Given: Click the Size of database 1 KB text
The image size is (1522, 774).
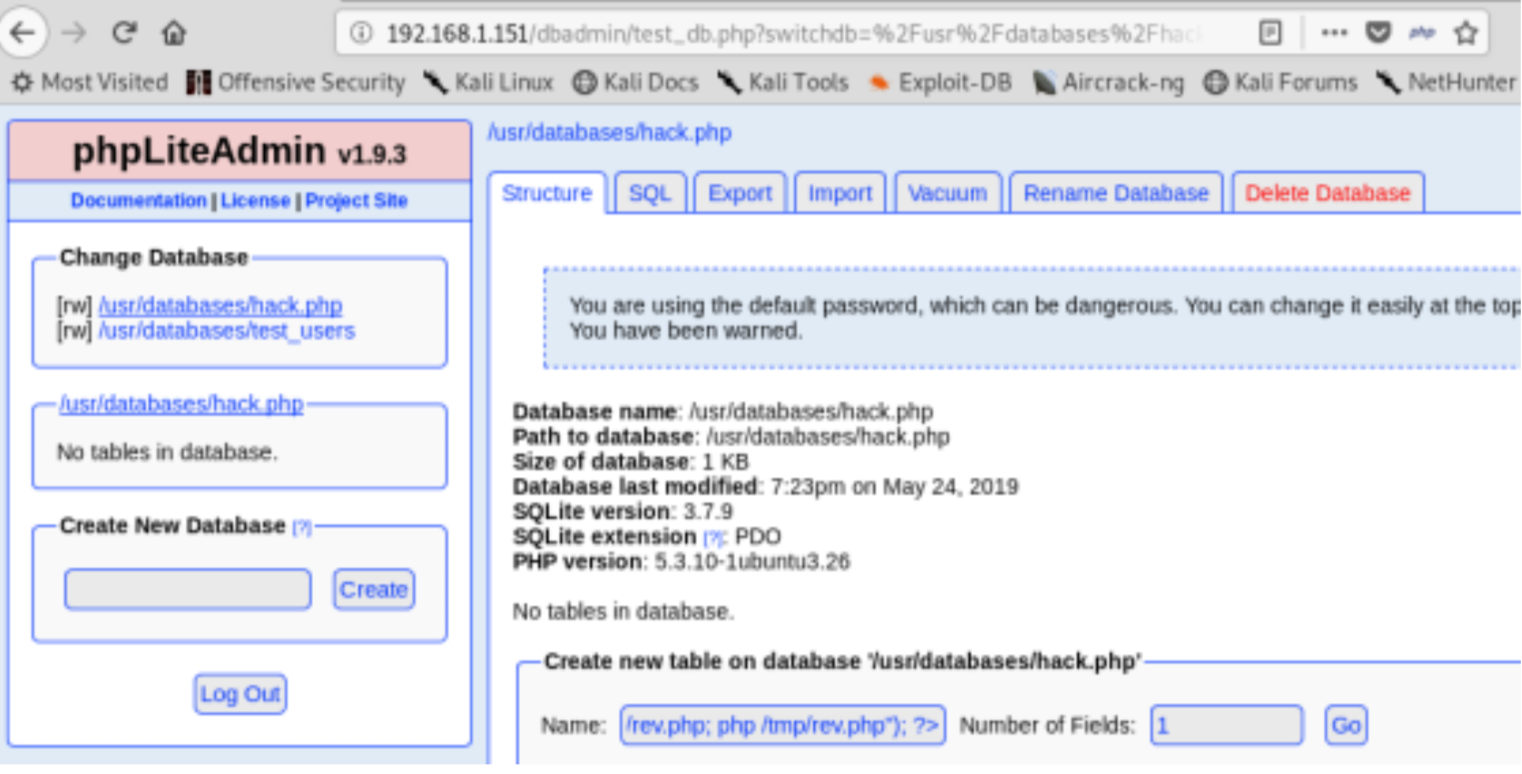Looking at the screenshot, I should coord(630,462).
